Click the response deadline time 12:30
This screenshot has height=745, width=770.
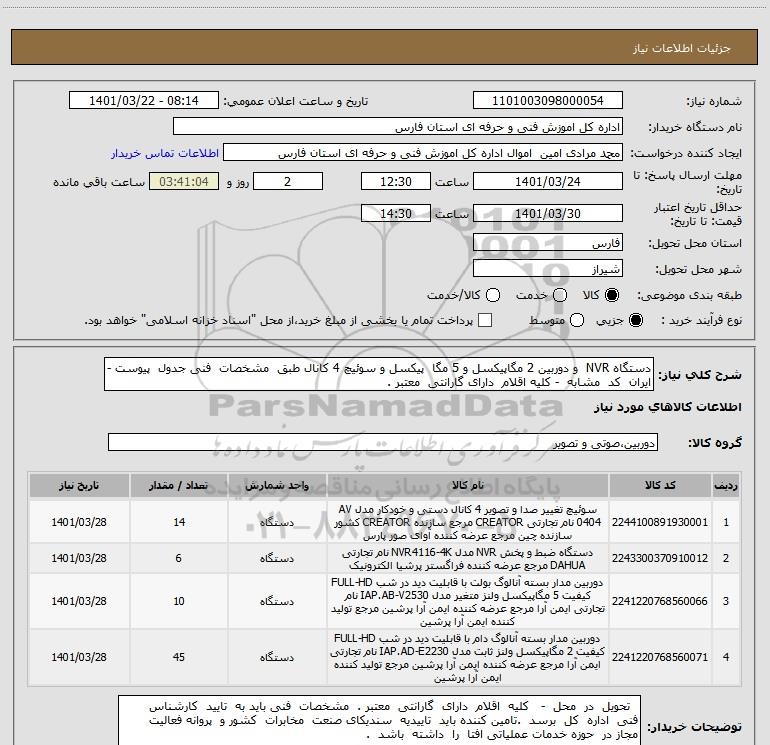pos(396,181)
